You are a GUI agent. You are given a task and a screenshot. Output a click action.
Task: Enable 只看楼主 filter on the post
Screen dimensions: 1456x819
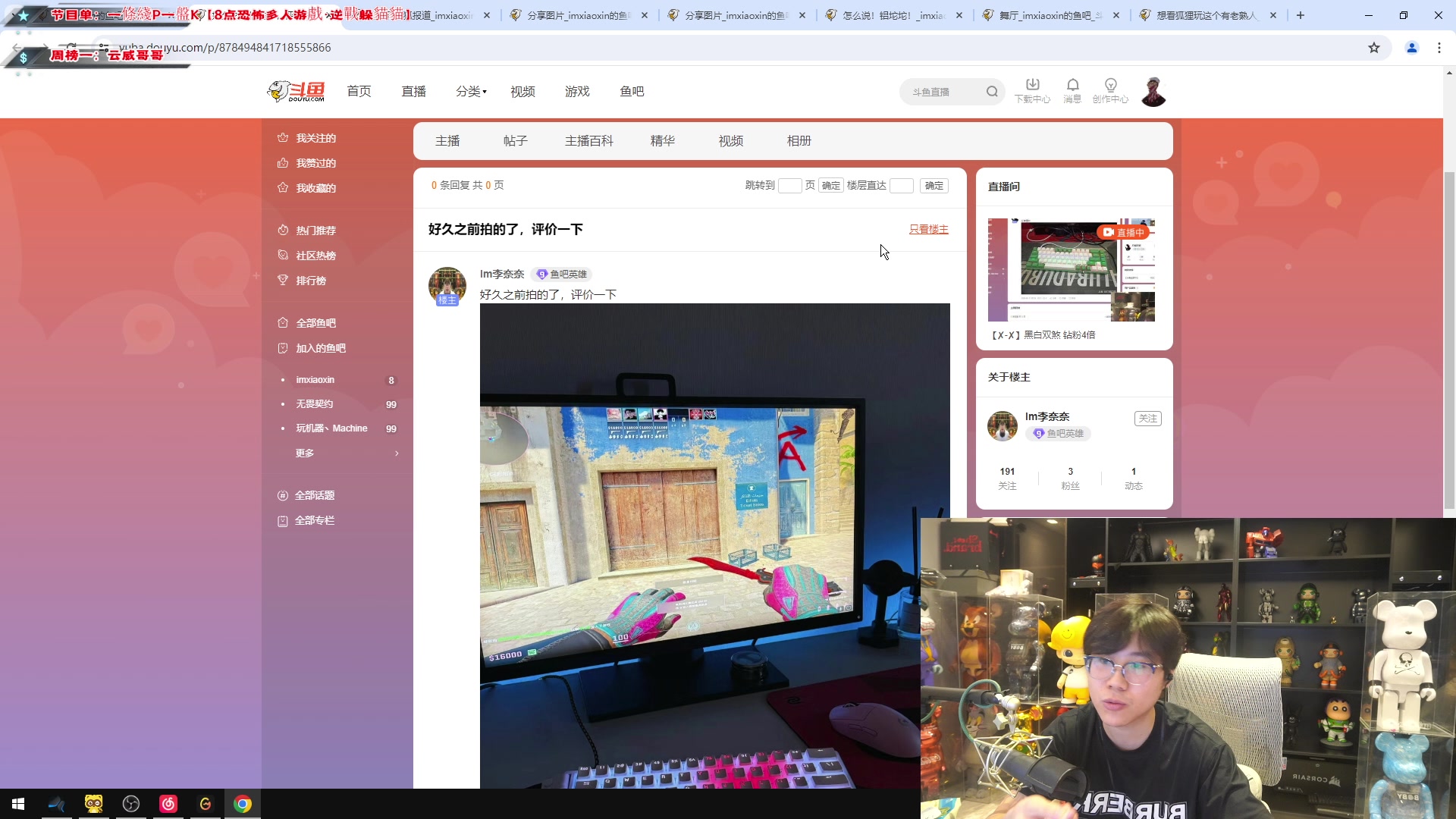click(x=928, y=228)
